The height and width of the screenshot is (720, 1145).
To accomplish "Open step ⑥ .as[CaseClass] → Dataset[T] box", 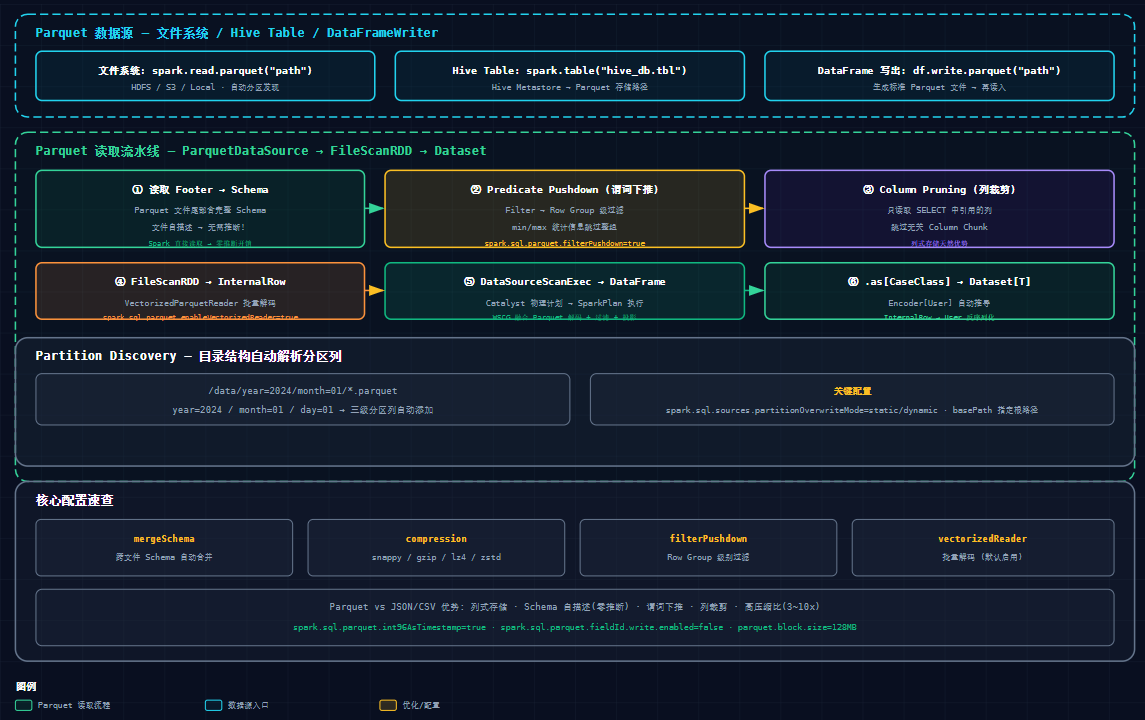I will point(939,291).
